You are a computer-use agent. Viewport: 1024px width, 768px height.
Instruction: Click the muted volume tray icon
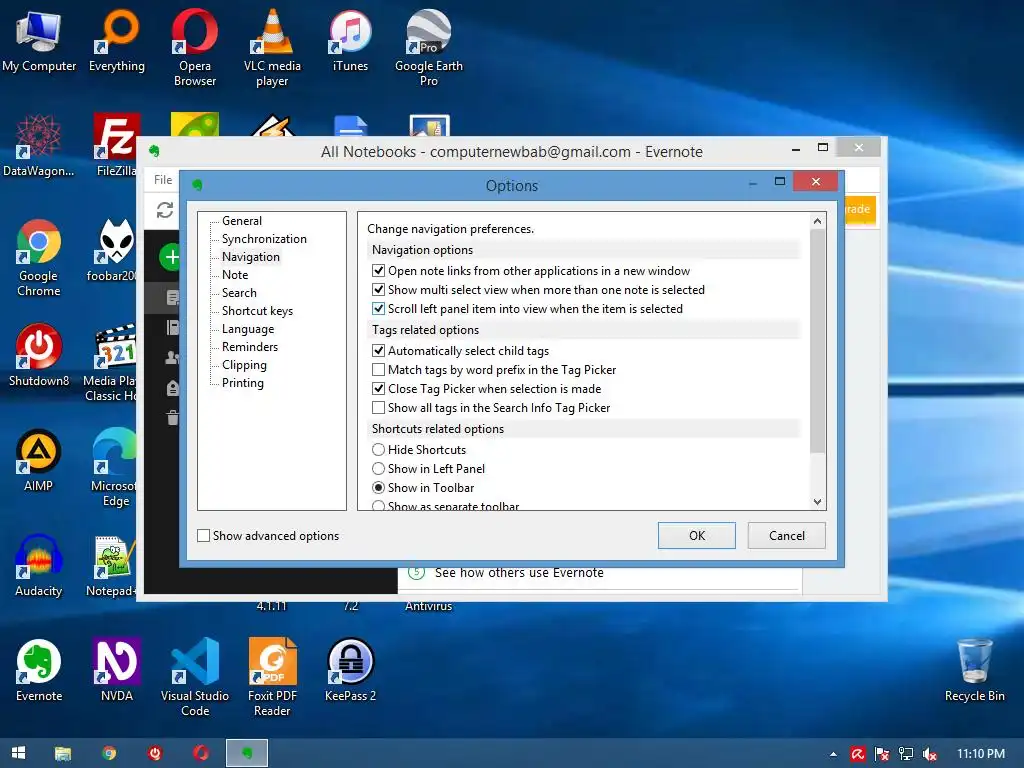point(929,754)
